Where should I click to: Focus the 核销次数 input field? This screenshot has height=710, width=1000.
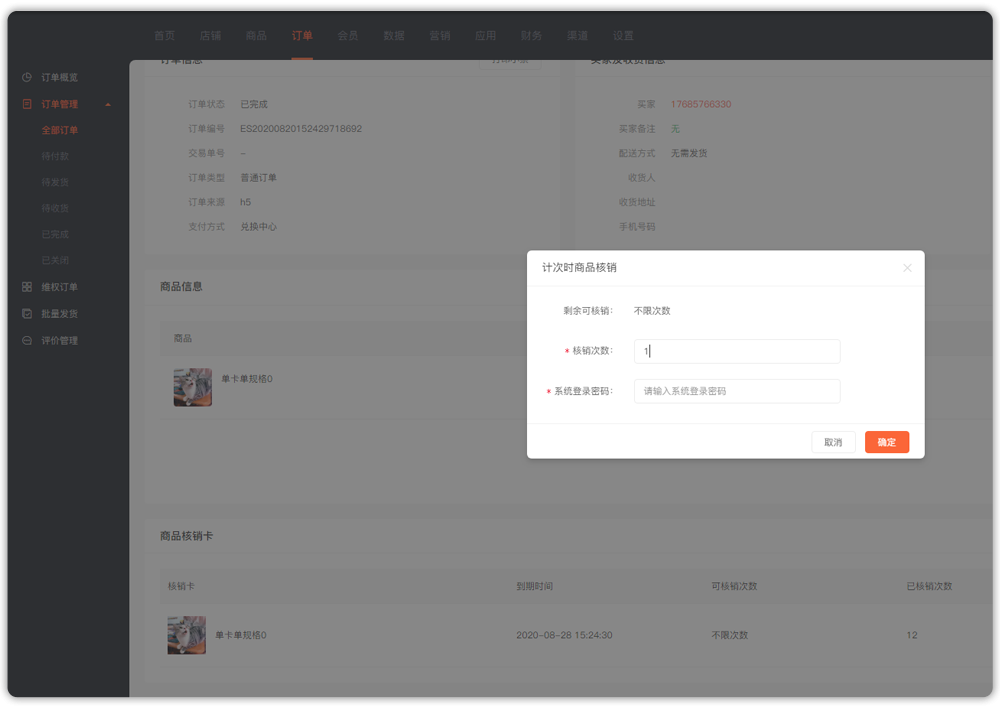pos(737,351)
